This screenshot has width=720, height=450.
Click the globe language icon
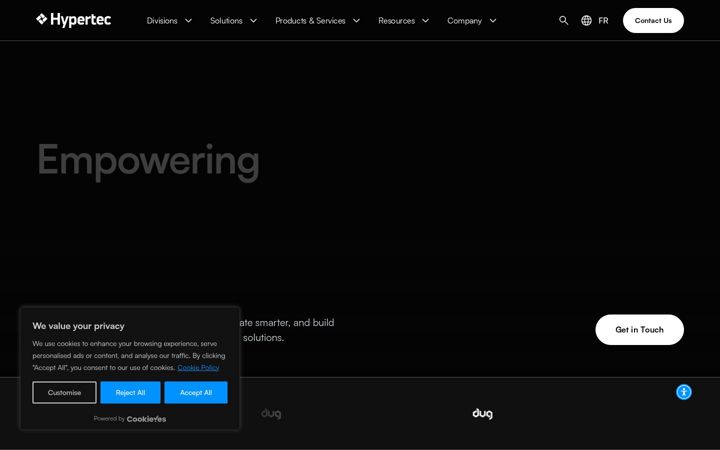tap(586, 21)
